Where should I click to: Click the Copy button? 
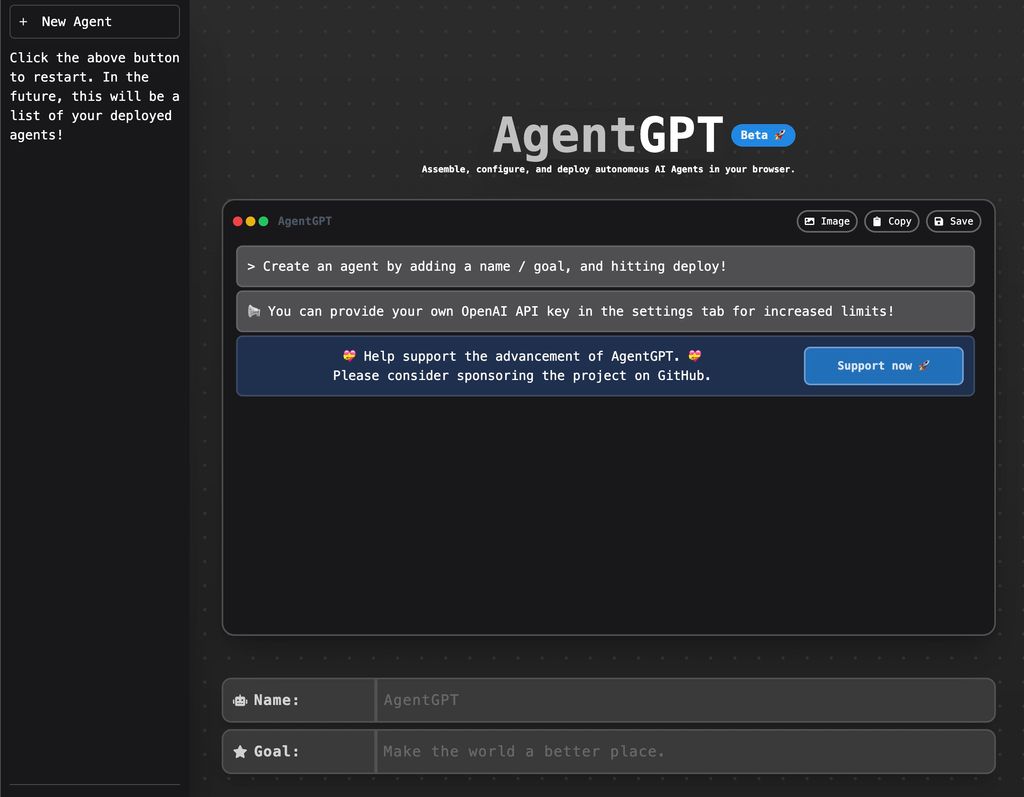(891, 221)
